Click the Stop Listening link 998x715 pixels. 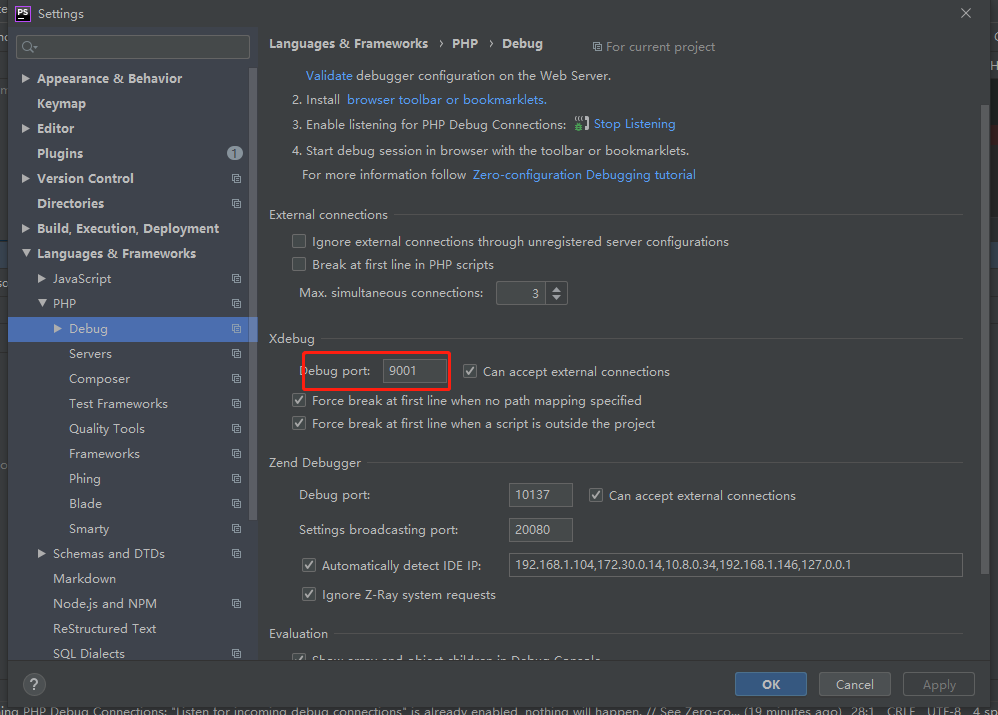pyautogui.click(x=635, y=124)
